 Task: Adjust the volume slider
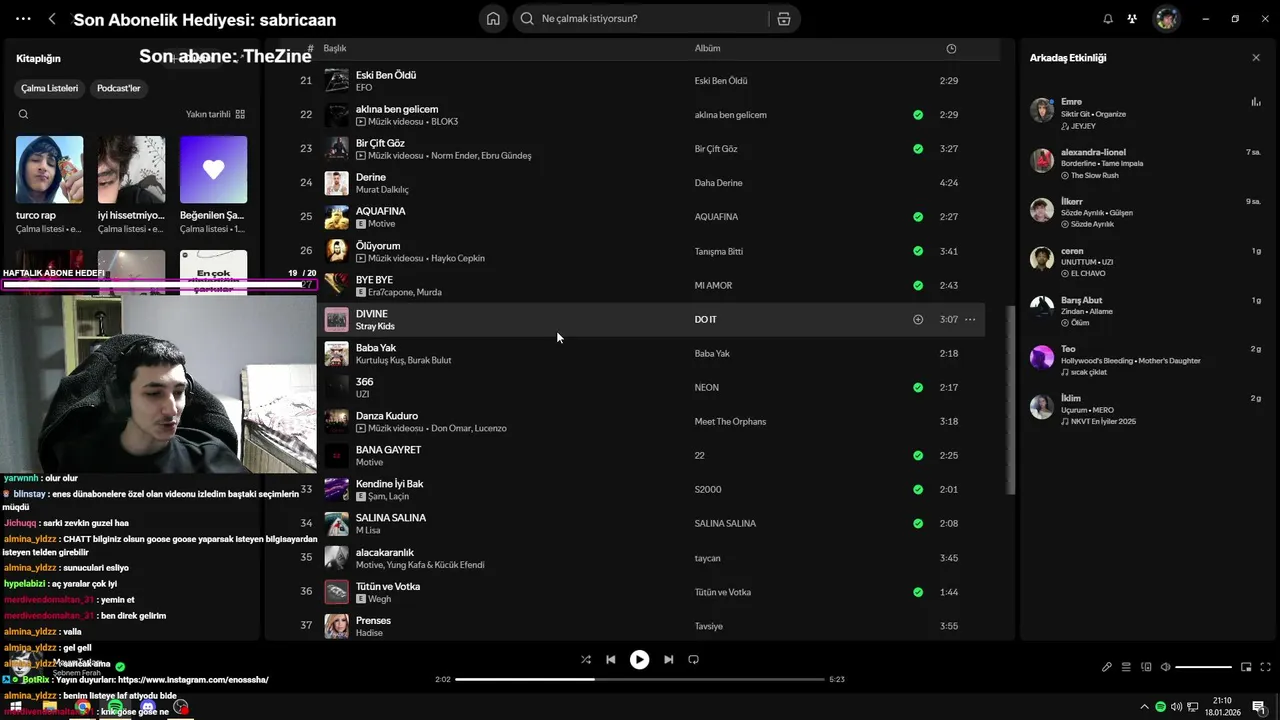(x=1204, y=667)
